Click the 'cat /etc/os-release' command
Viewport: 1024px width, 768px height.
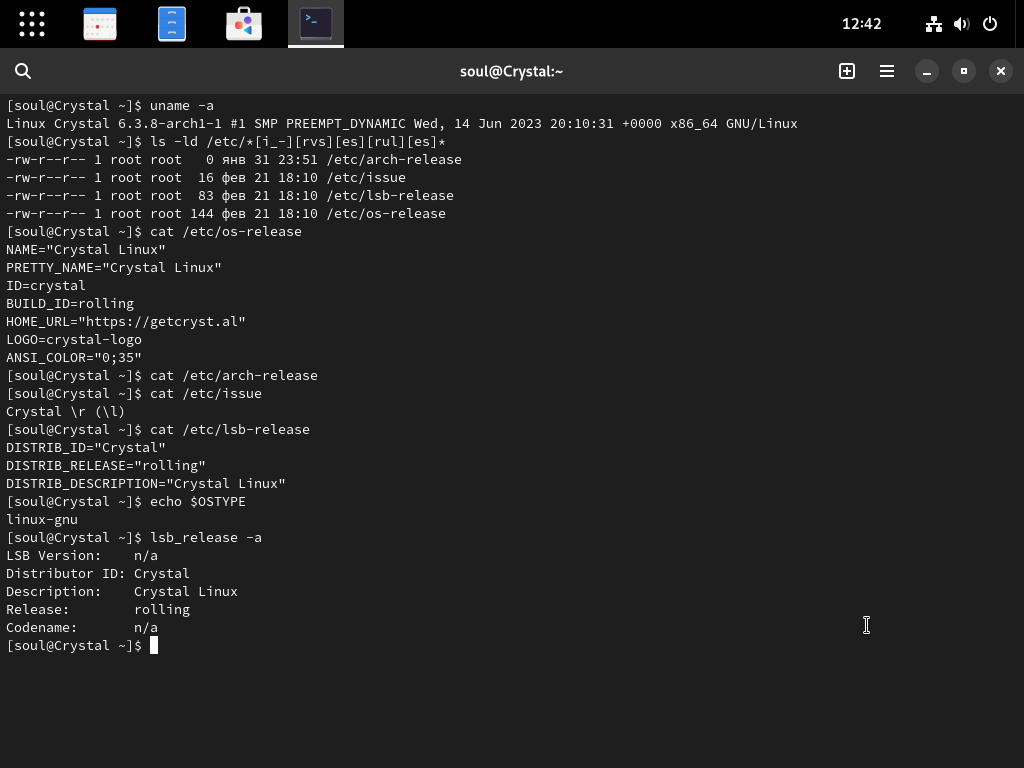(x=154, y=232)
